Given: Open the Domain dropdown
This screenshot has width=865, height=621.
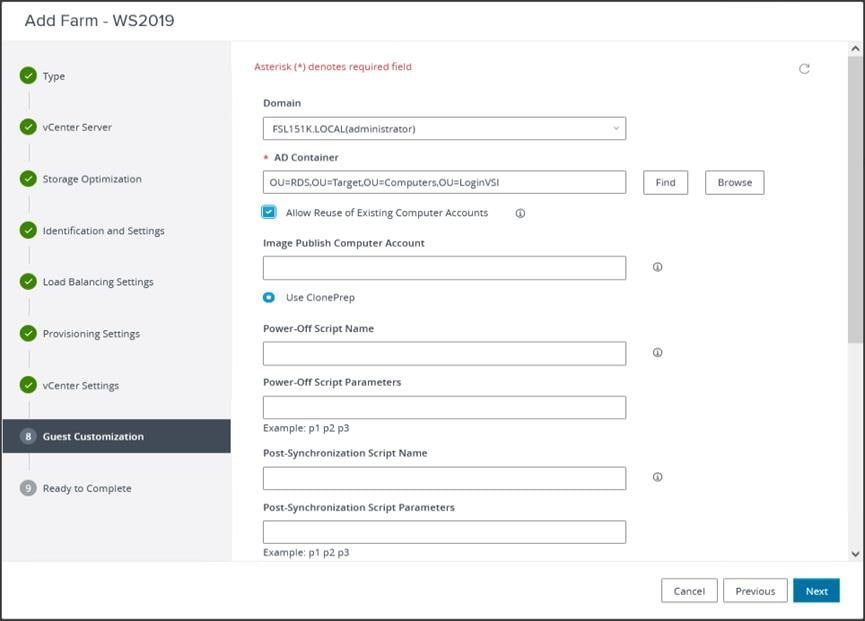Looking at the screenshot, I should coord(444,128).
